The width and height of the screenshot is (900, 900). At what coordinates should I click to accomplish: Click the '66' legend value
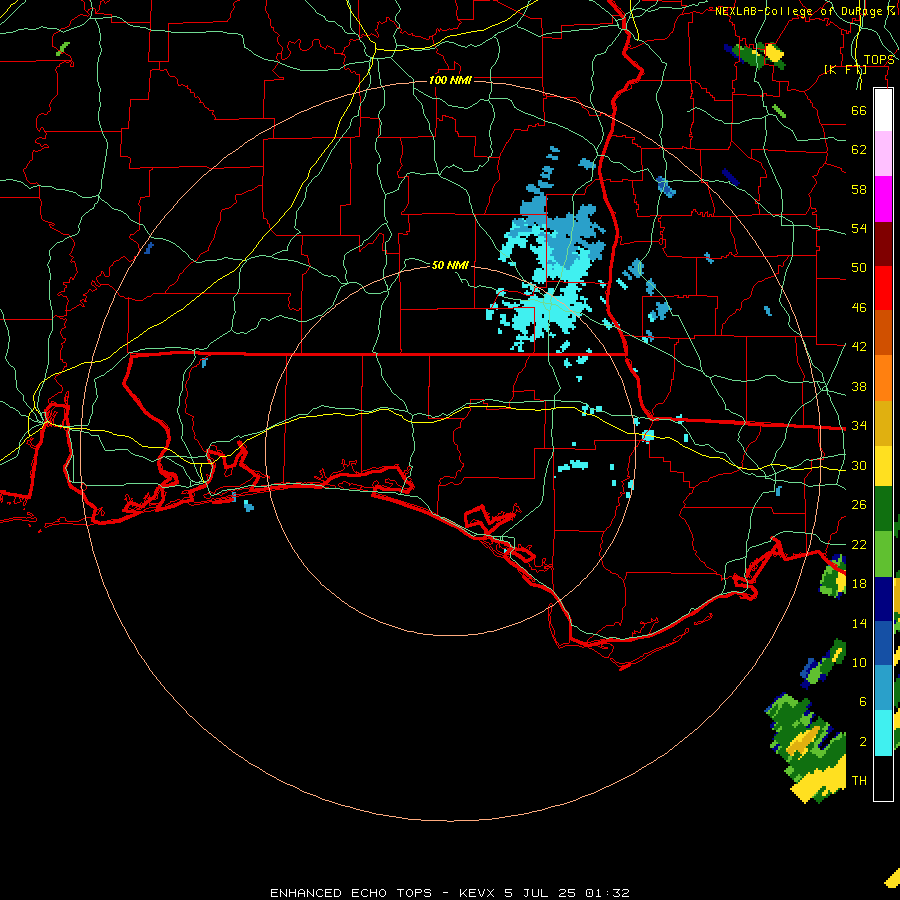[x=859, y=111]
